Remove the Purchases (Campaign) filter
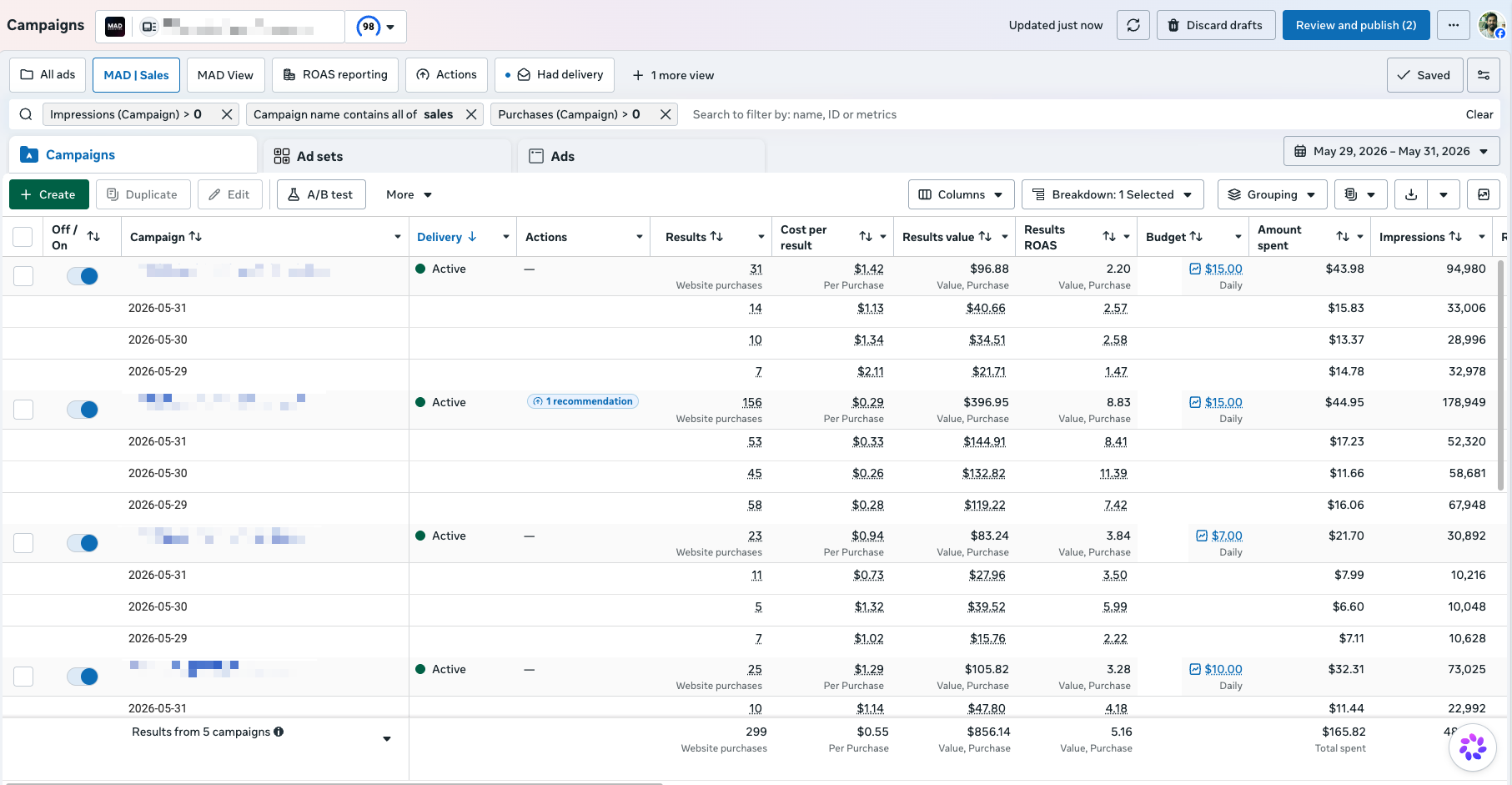The width and height of the screenshot is (1512, 785). pyautogui.click(x=666, y=114)
